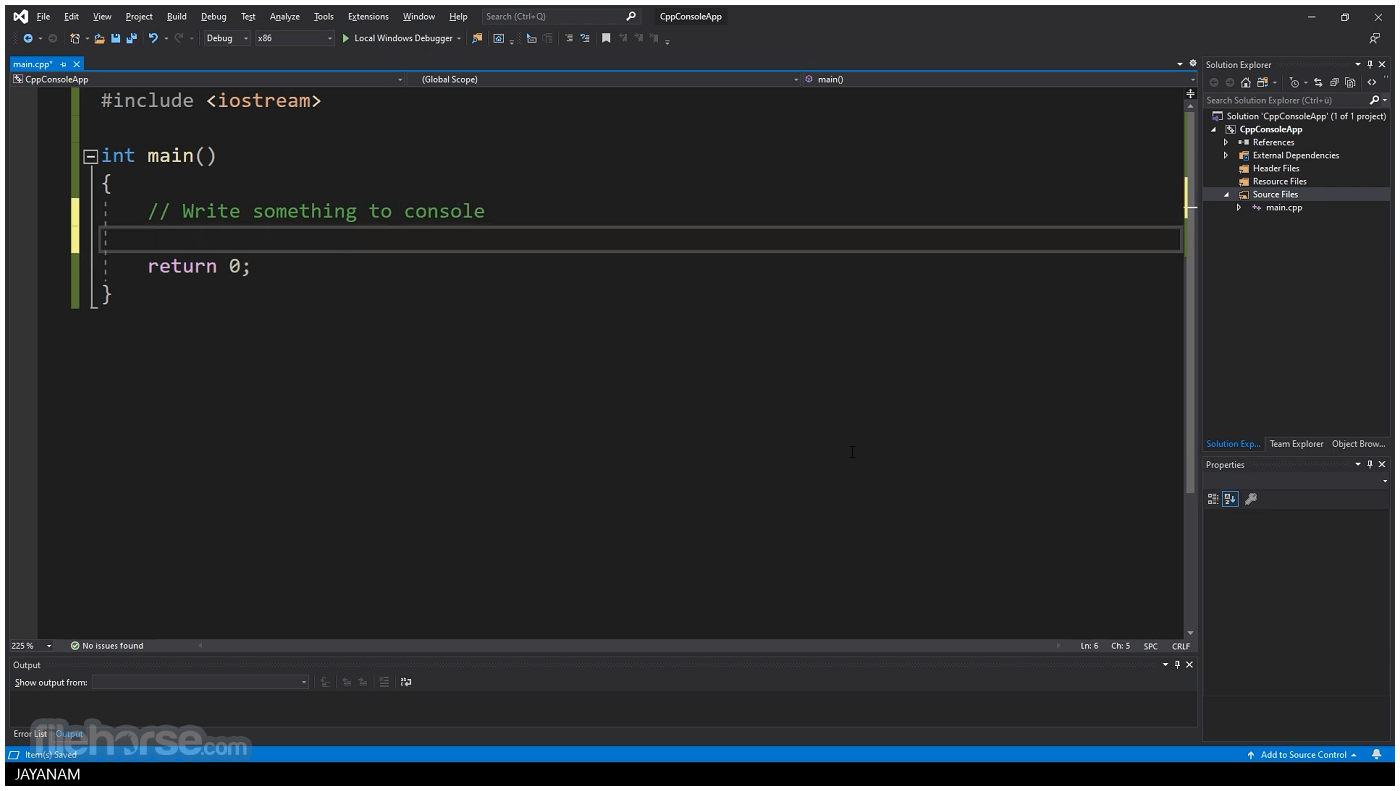Click the Find in Files toolbar icon
The image size is (1400, 791).
pyautogui.click(x=477, y=38)
